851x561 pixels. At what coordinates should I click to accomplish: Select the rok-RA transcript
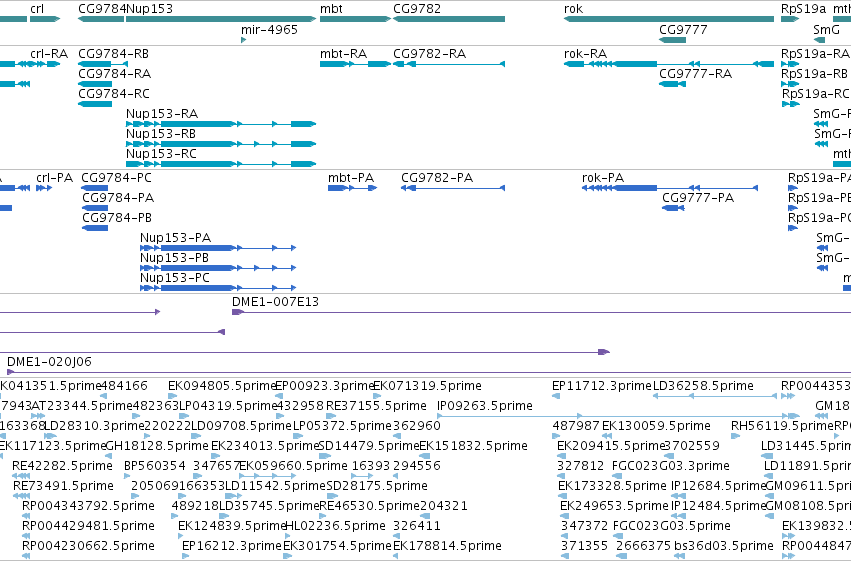(x=669, y=64)
